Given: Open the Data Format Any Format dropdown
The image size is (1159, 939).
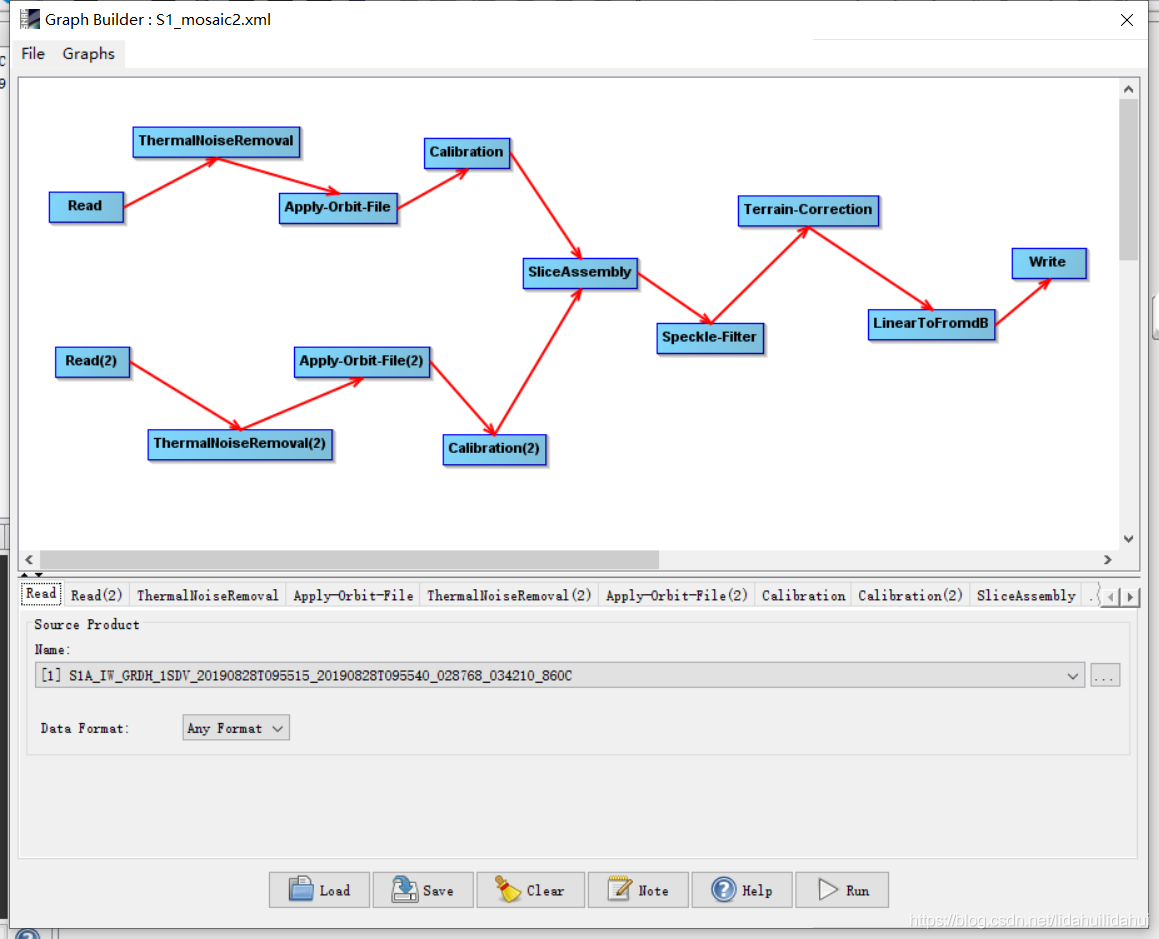Looking at the screenshot, I should (x=236, y=728).
